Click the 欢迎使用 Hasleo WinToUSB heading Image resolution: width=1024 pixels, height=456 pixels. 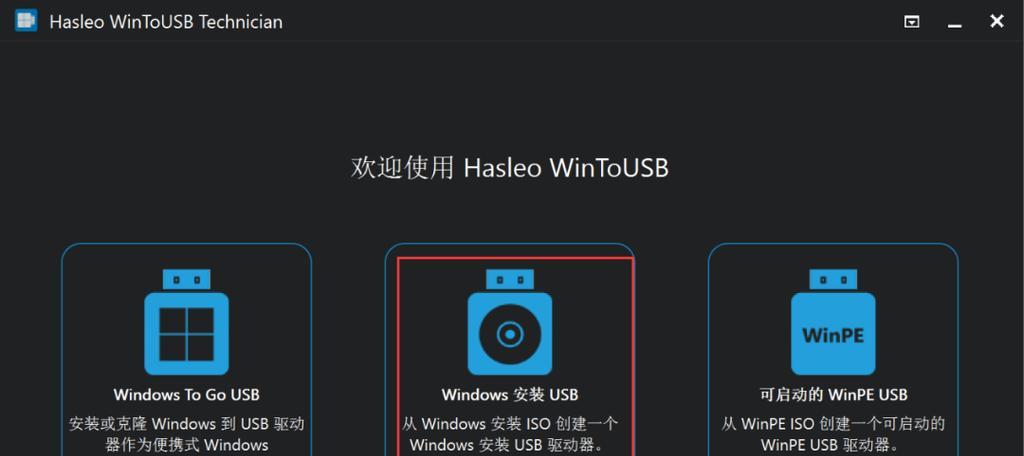coord(509,168)
